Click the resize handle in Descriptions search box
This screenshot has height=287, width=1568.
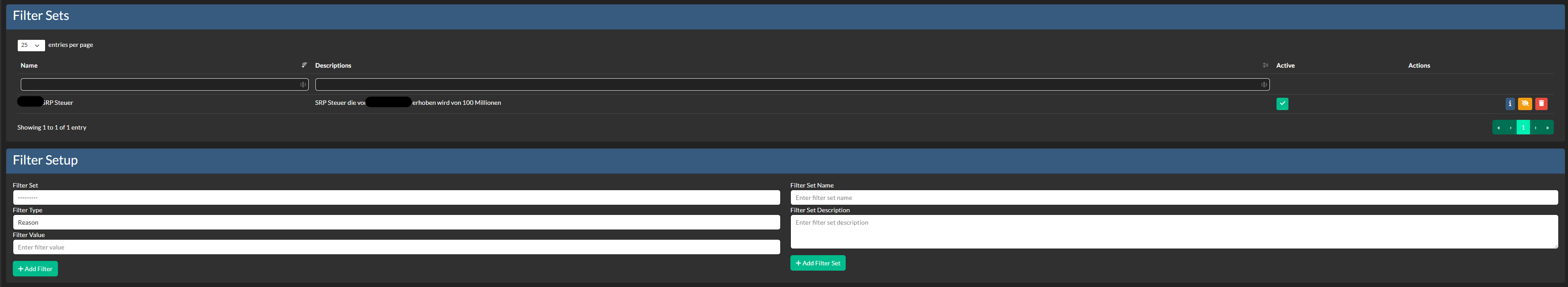(1264, 85)
